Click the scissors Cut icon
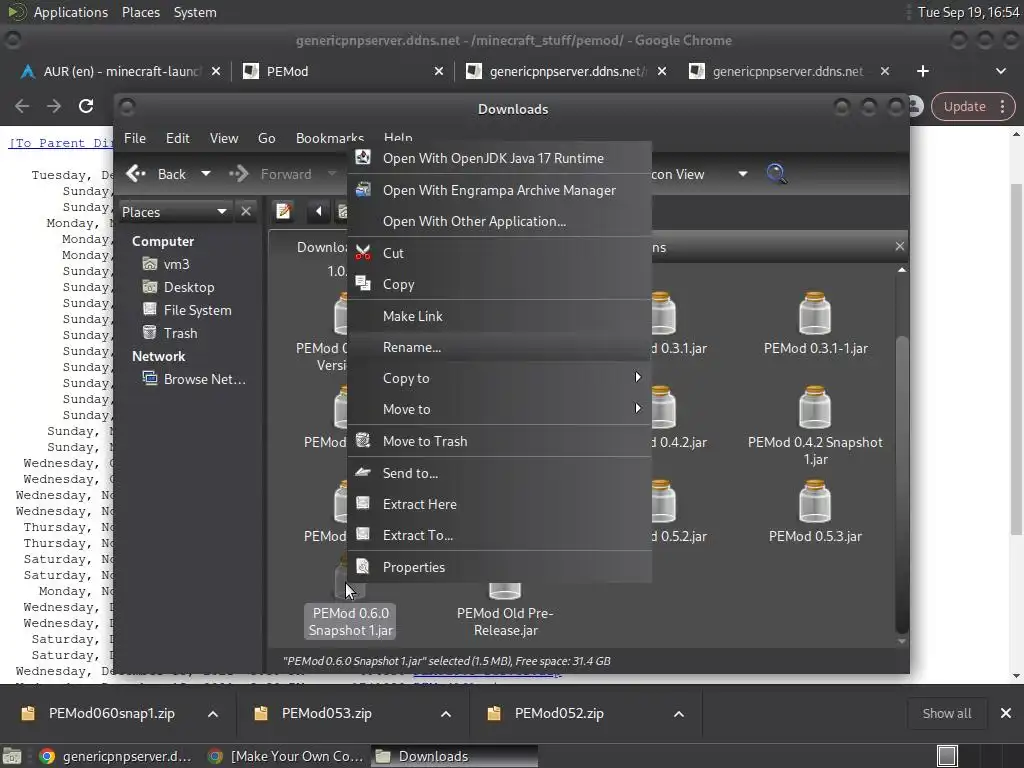 pyautogui.click(x=363, y=252)
